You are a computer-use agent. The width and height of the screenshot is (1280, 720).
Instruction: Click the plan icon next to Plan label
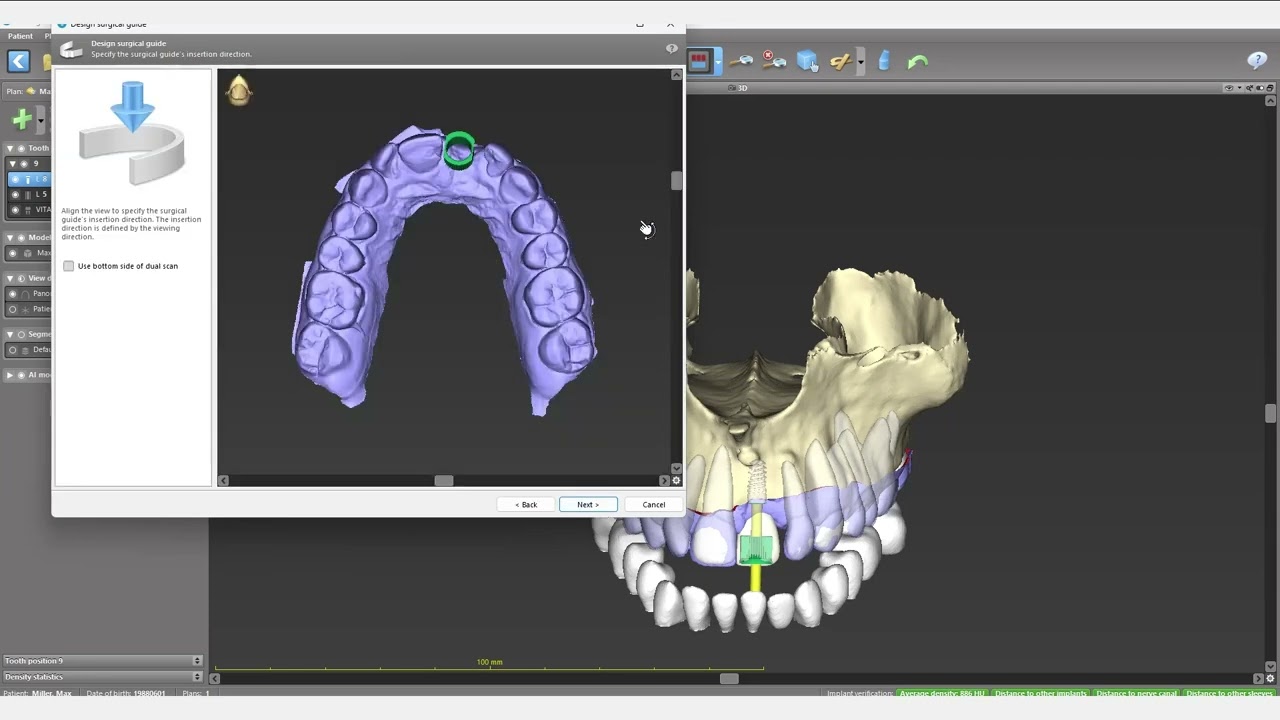pos(31,91)
